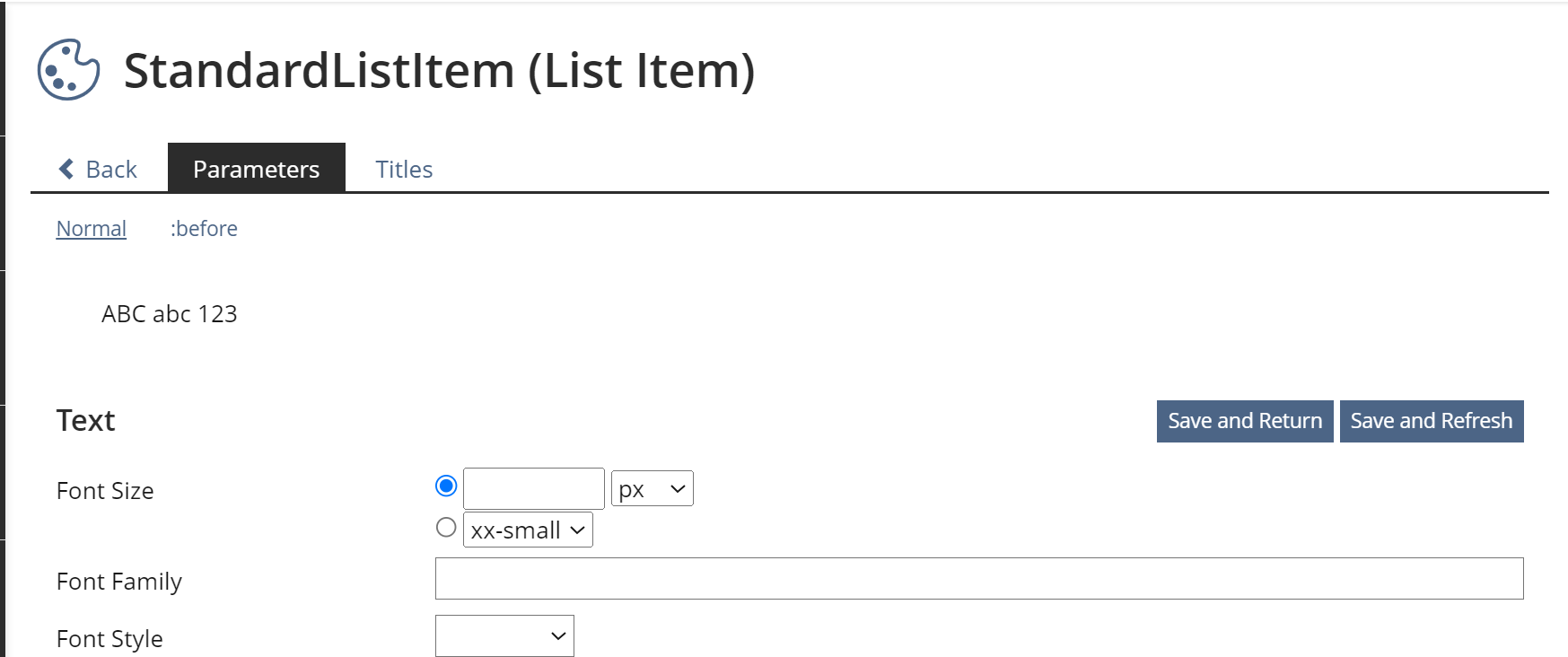Open the Titles tab

404,169
